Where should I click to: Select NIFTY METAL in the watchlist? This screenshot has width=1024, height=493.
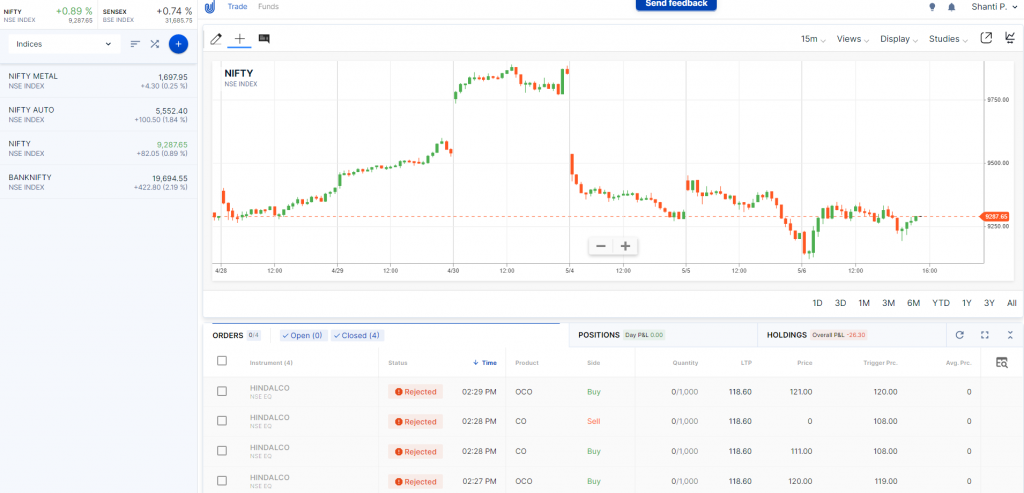pyautogui.click(x=98, y=81)
